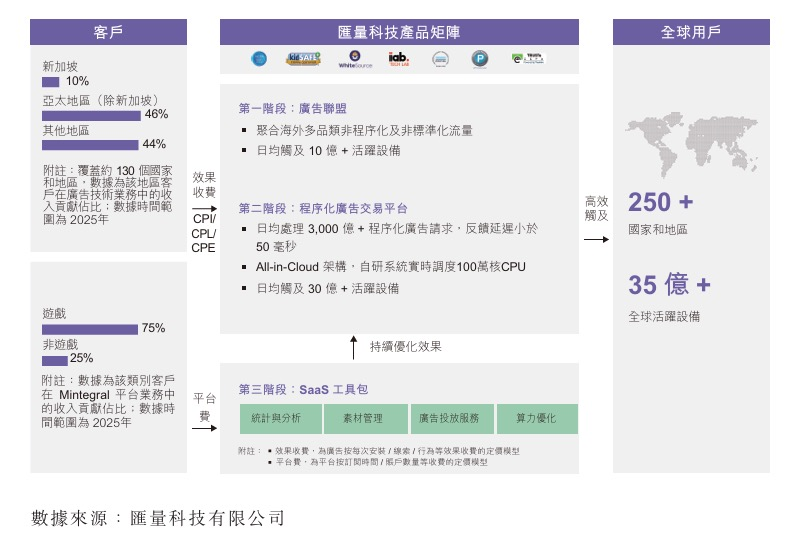This screenshot has width=803, height=545.
Task: Select the 素材管理 green box
Action: coord(366,418)
